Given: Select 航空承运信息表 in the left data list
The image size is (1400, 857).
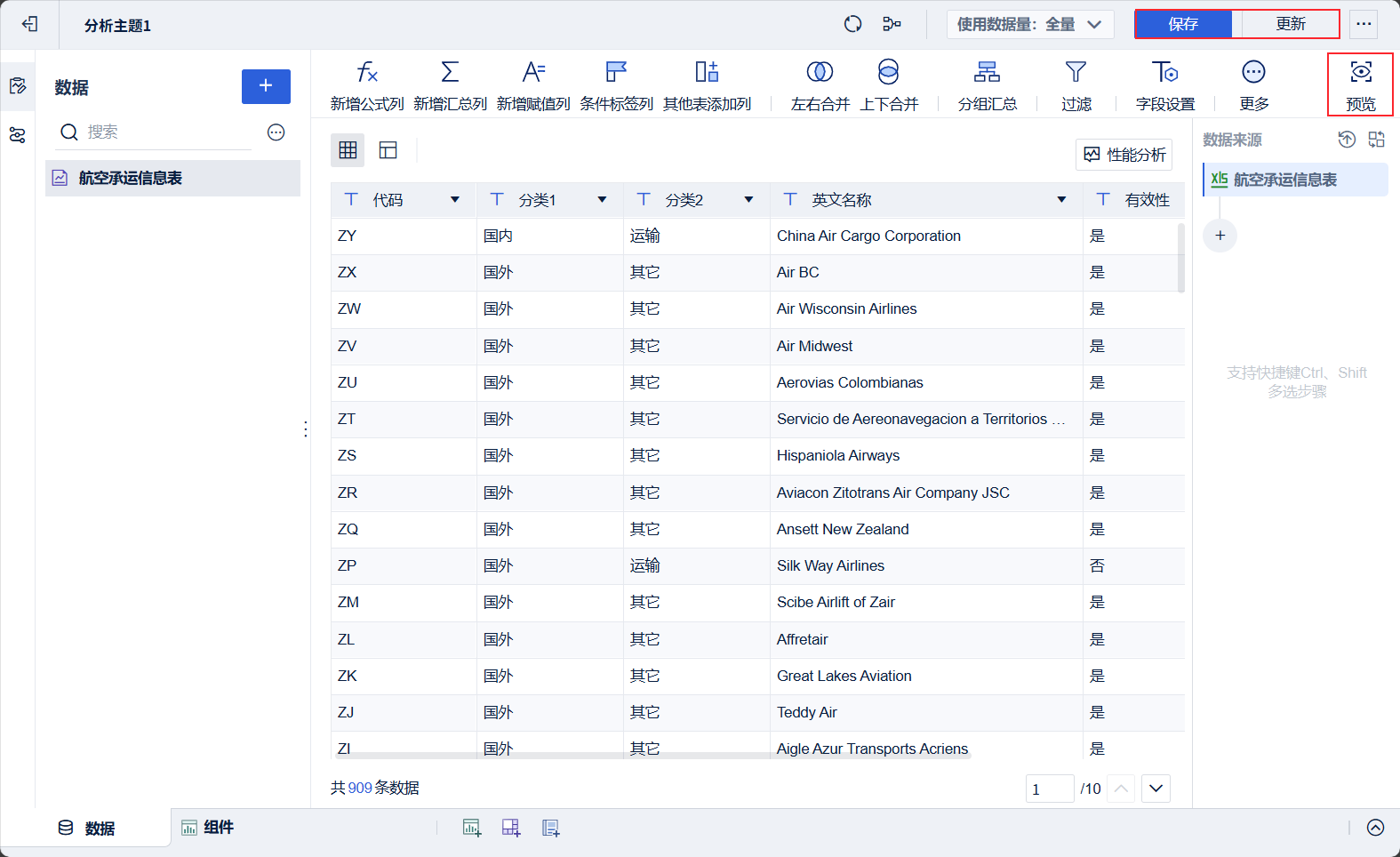Looking at the screenshot, I should point(172,178).
